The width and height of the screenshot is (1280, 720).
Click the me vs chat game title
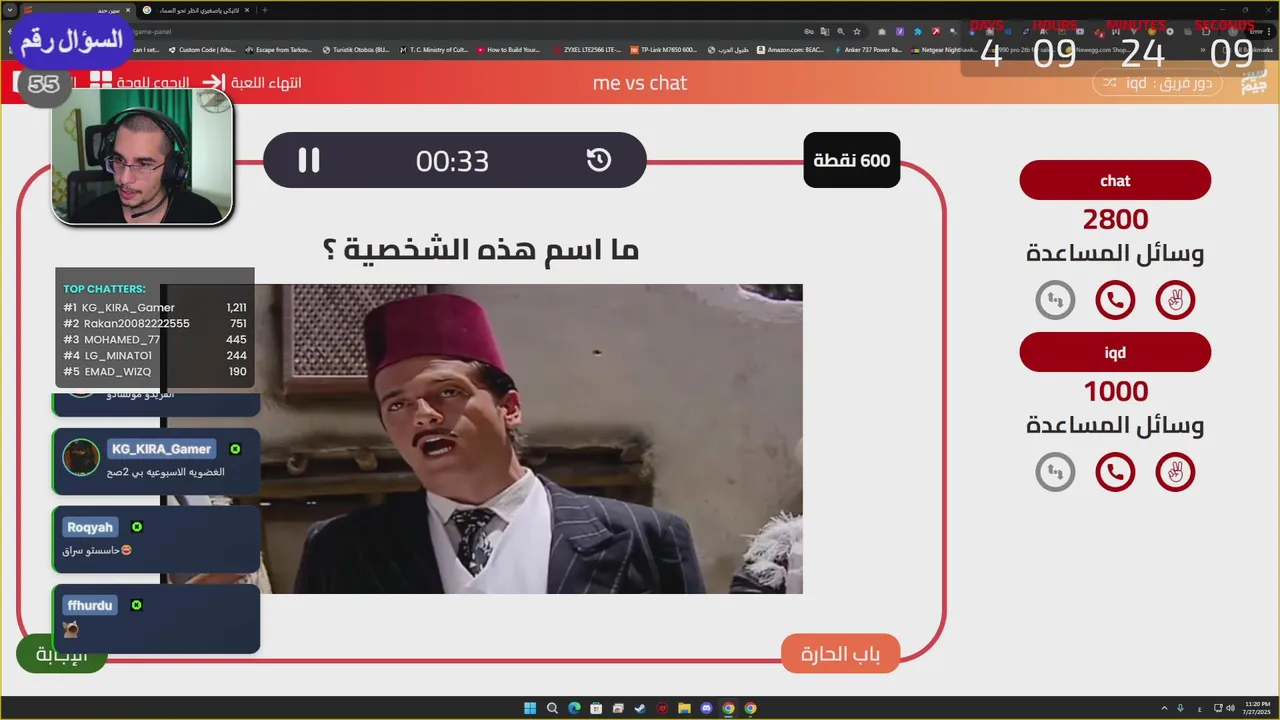640,83
